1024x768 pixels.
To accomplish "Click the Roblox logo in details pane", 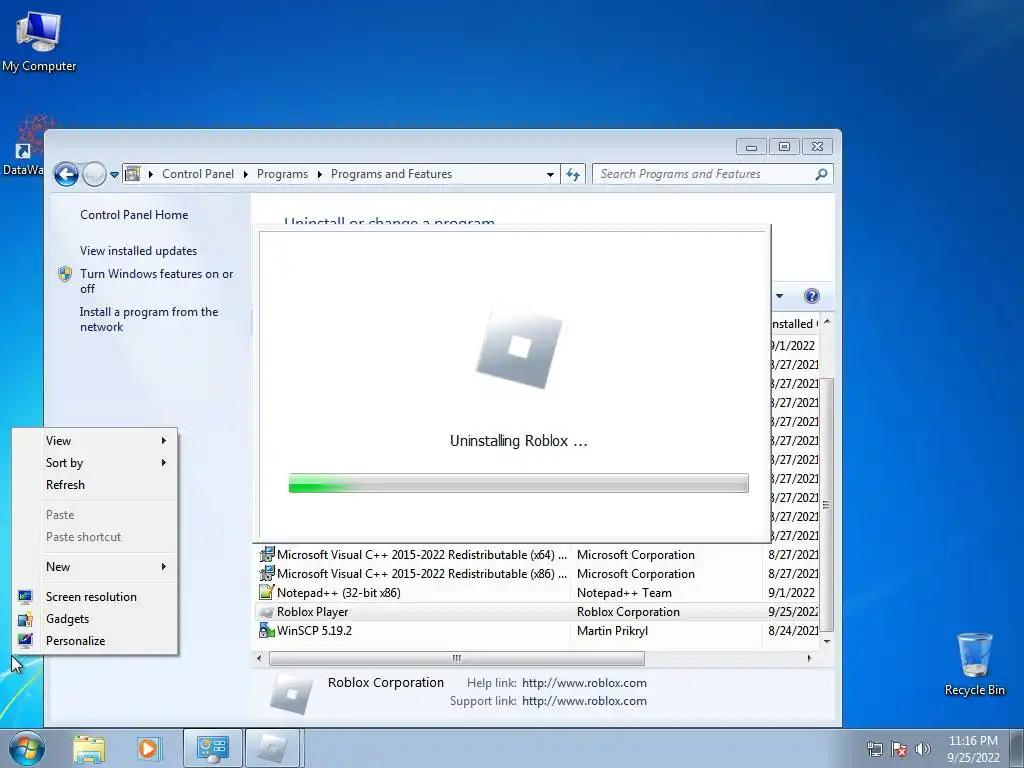I will [291, 692].
